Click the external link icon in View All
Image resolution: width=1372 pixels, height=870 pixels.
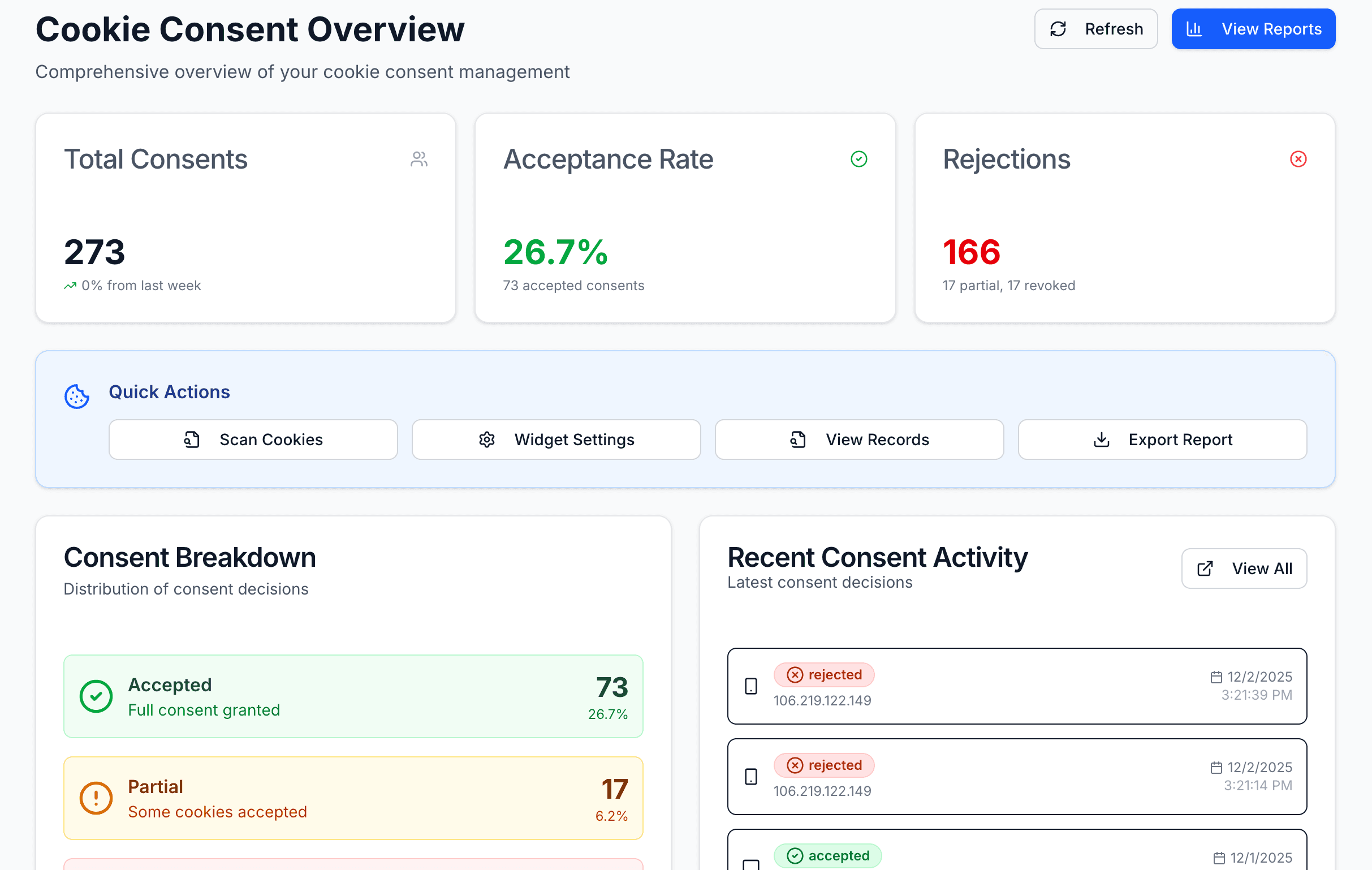(x=1205, y=568)
